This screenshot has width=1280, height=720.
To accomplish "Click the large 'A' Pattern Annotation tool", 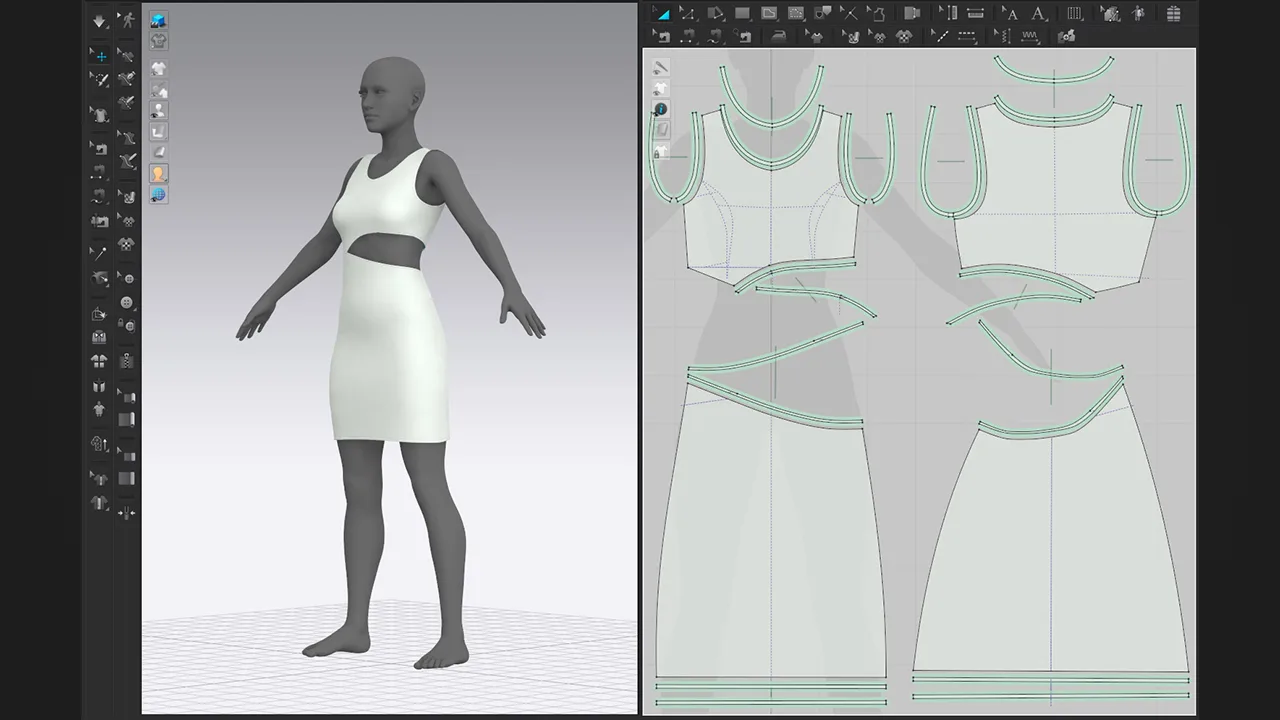I will click(x=1038, y=14).
